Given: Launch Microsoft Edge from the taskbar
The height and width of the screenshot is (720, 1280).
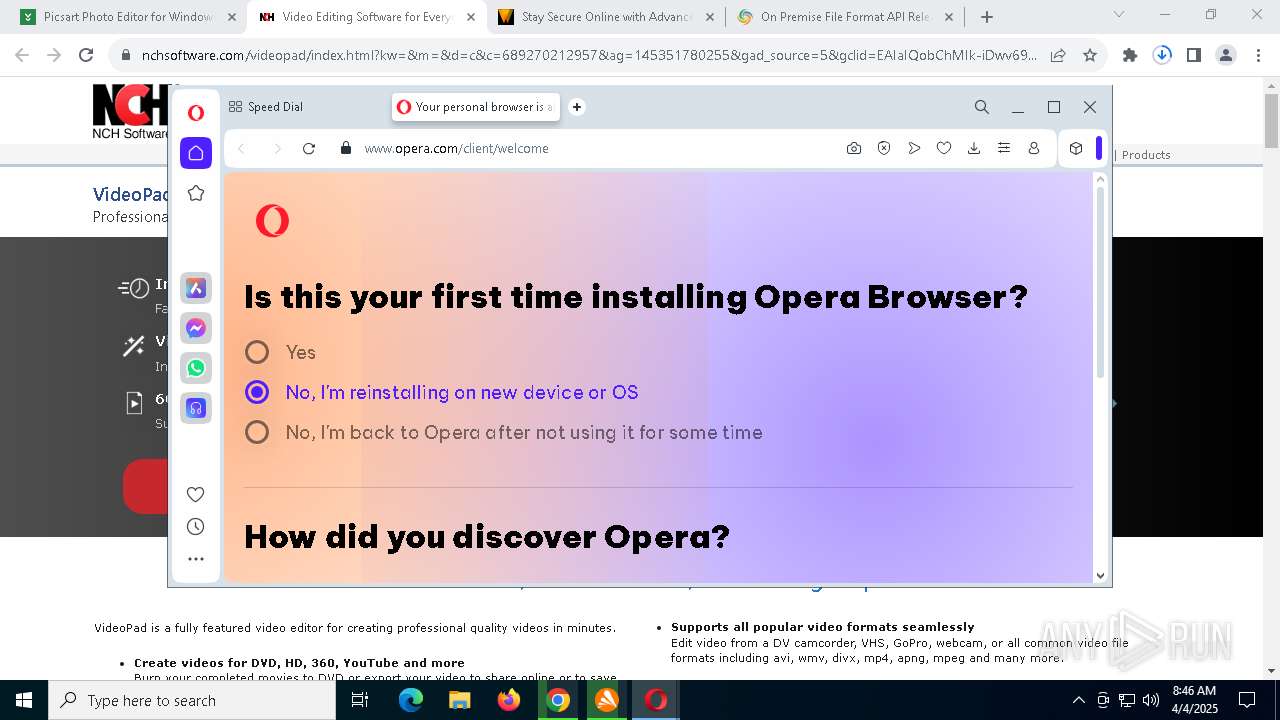Looking at the screenshot, I should click(x=411, y=700).
